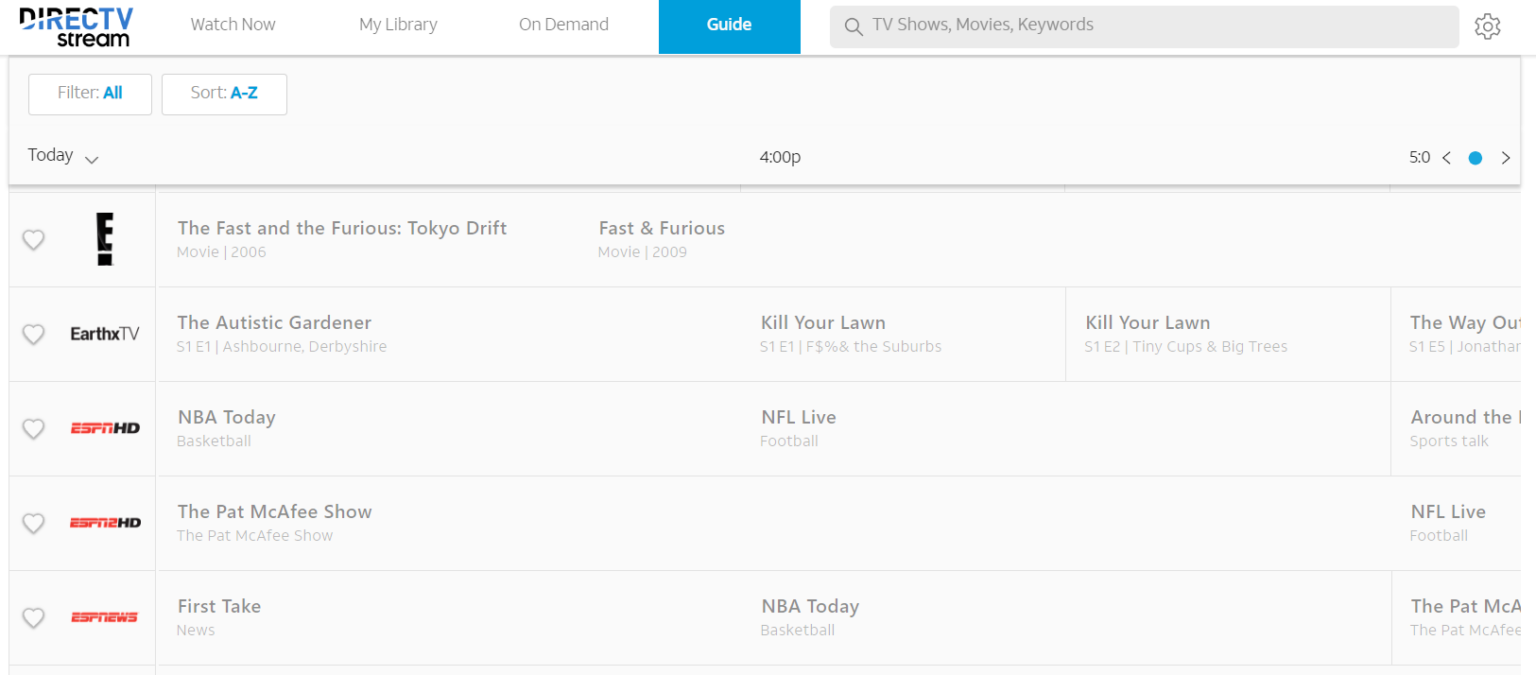Go to previous time slot arrow
Screen dimensions: 1536x675
tap(1446, 158)
